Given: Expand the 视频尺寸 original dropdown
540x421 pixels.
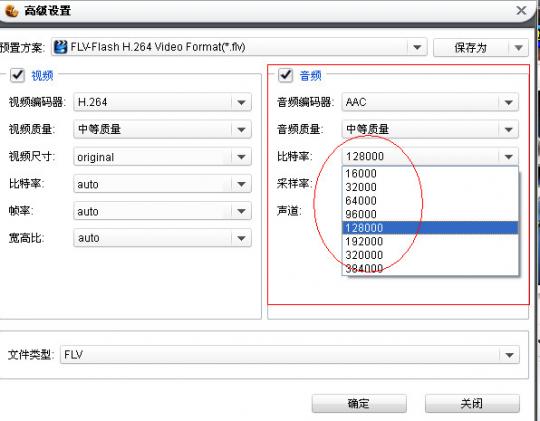Looking at the screenshot, I should [x=163, y=157].
